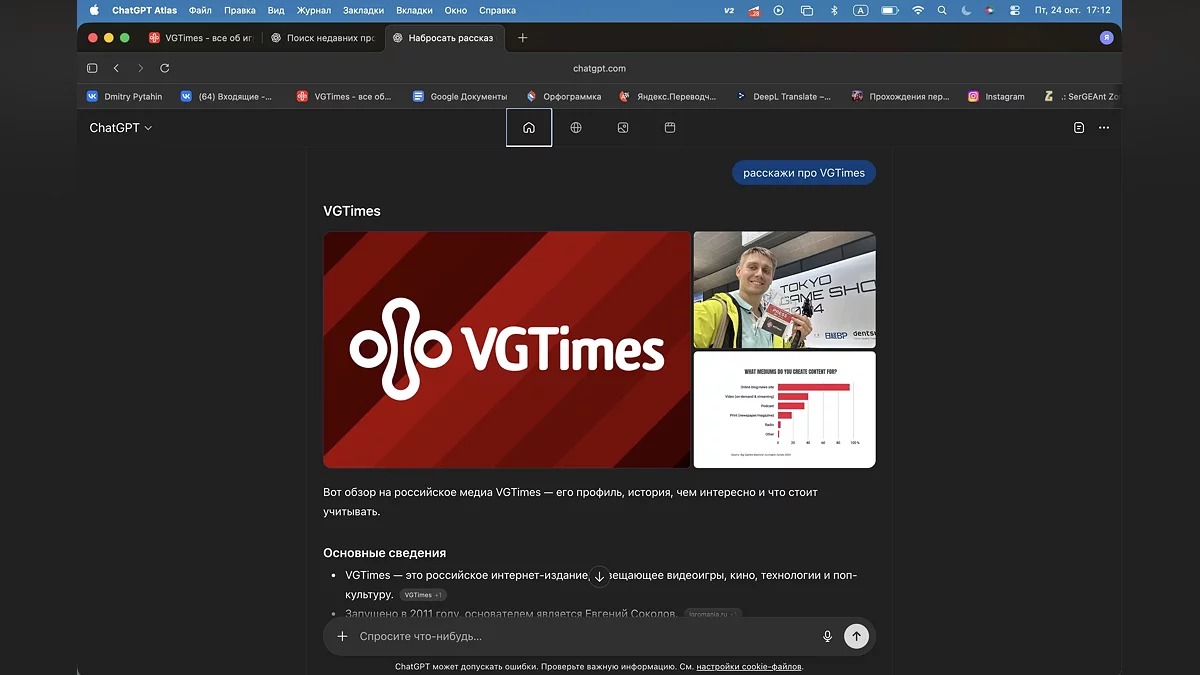Click the scroll-to-bottom down arrow

(599, 576)
